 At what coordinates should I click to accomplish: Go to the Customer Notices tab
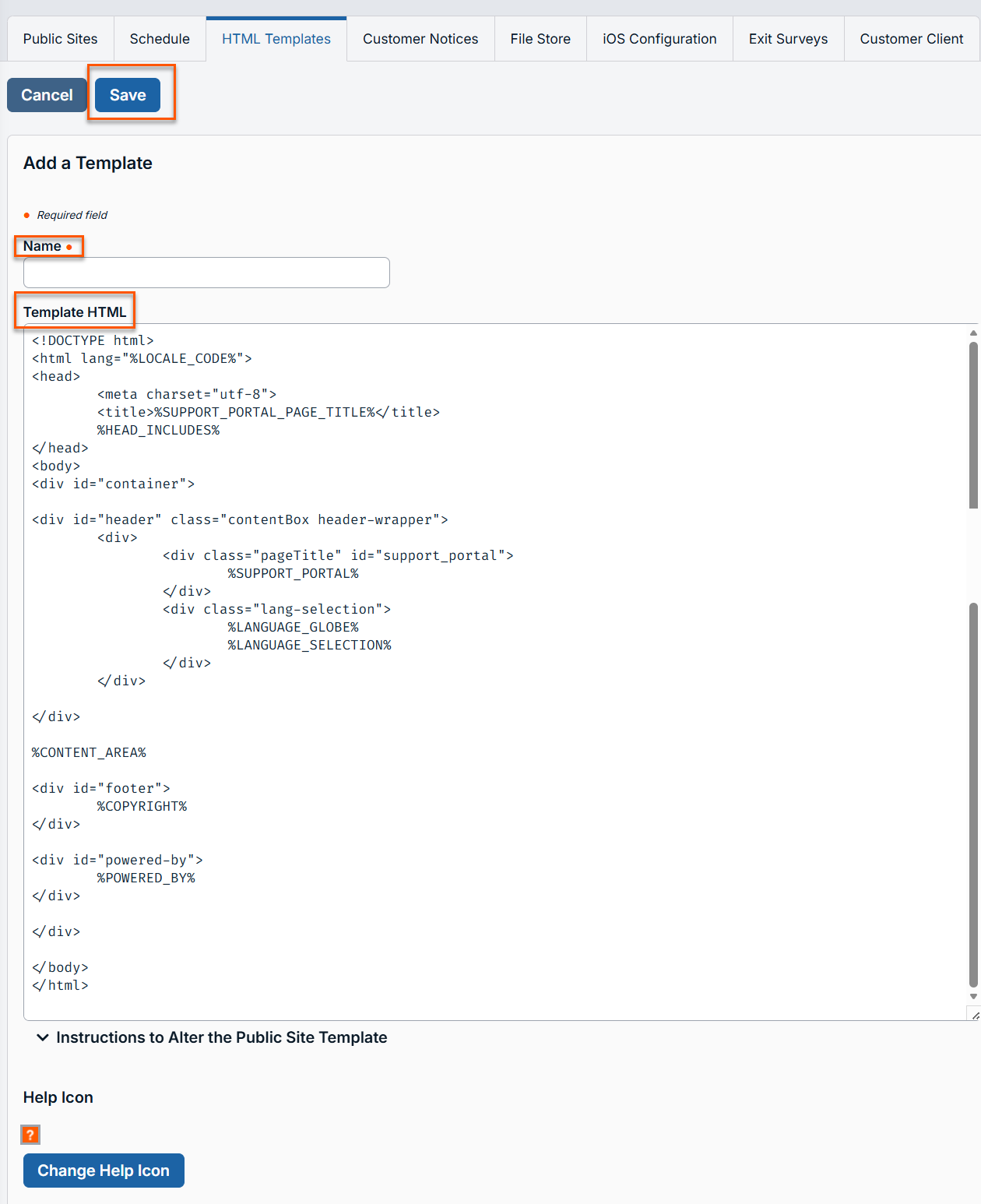(420, 39)
